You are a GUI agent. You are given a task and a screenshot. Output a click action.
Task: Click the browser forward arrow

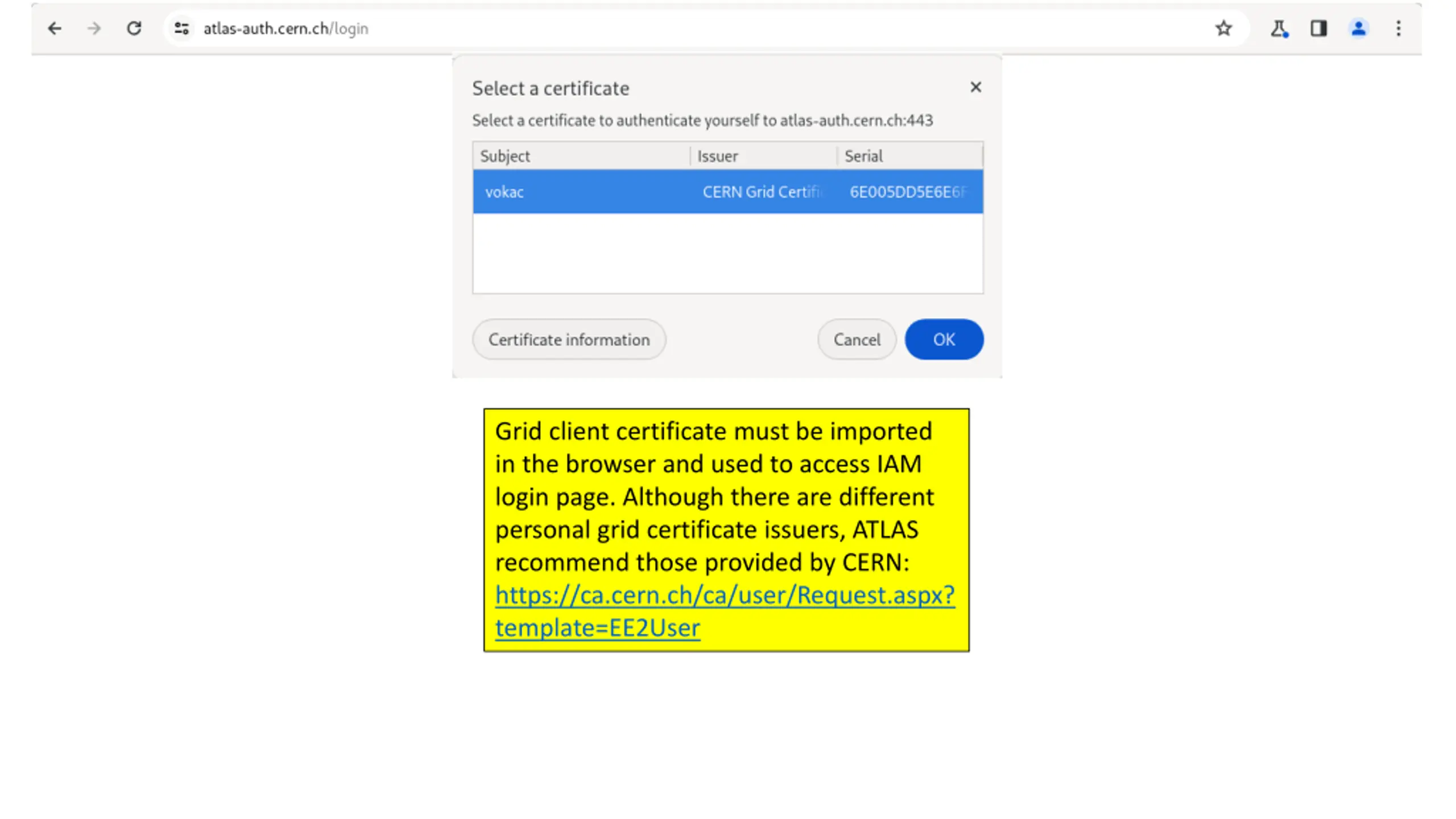94,28
